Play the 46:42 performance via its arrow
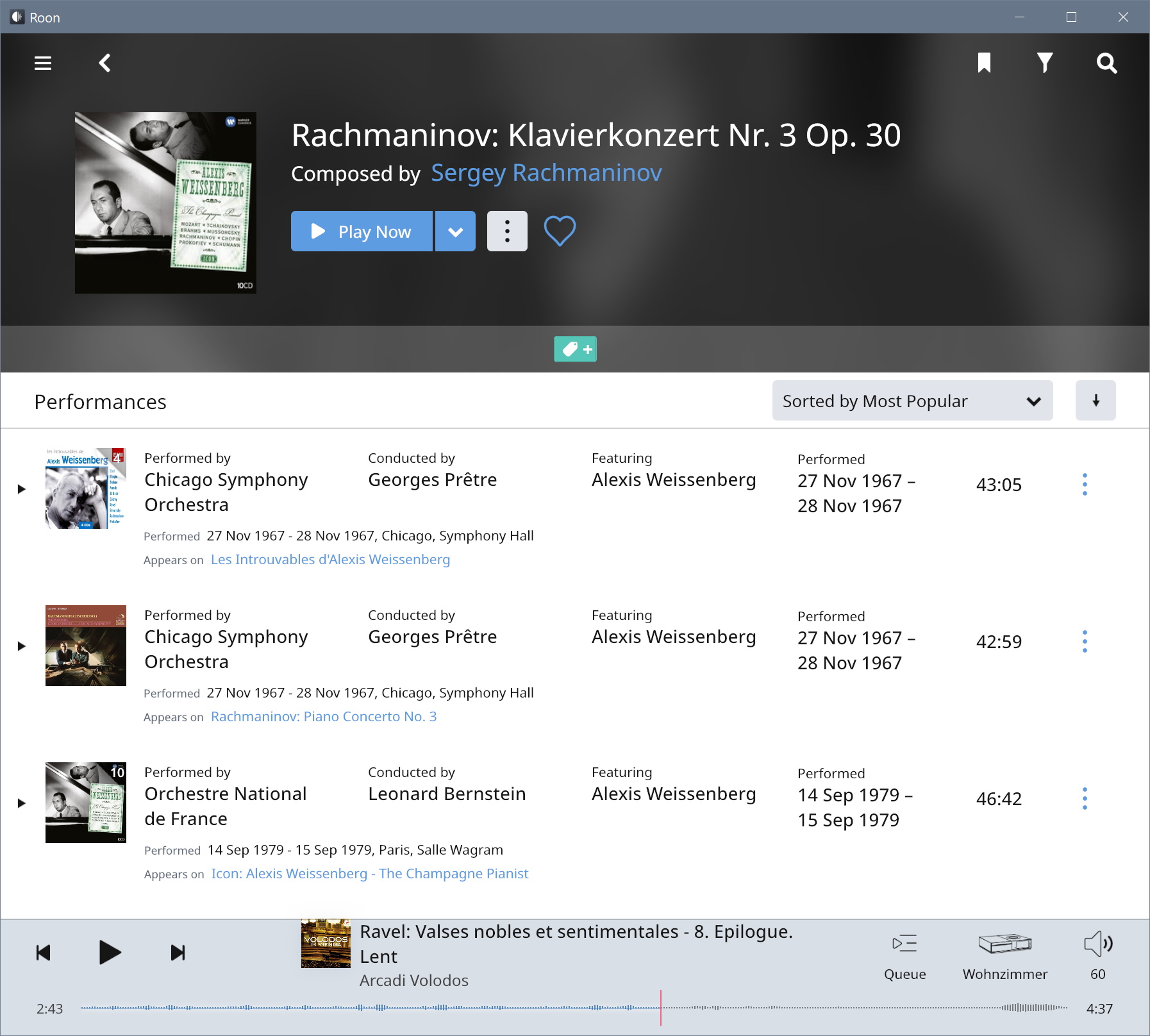The image size is (1150, 1036). click(x=21, y=803)
